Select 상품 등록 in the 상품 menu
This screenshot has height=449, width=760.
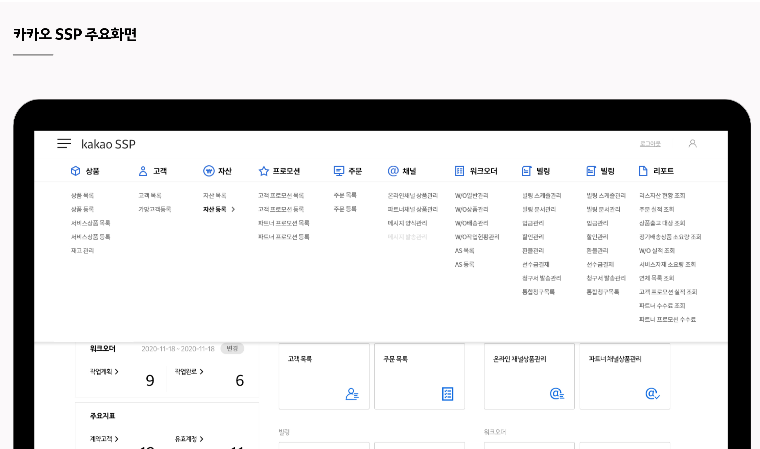(x=82, y=209)
